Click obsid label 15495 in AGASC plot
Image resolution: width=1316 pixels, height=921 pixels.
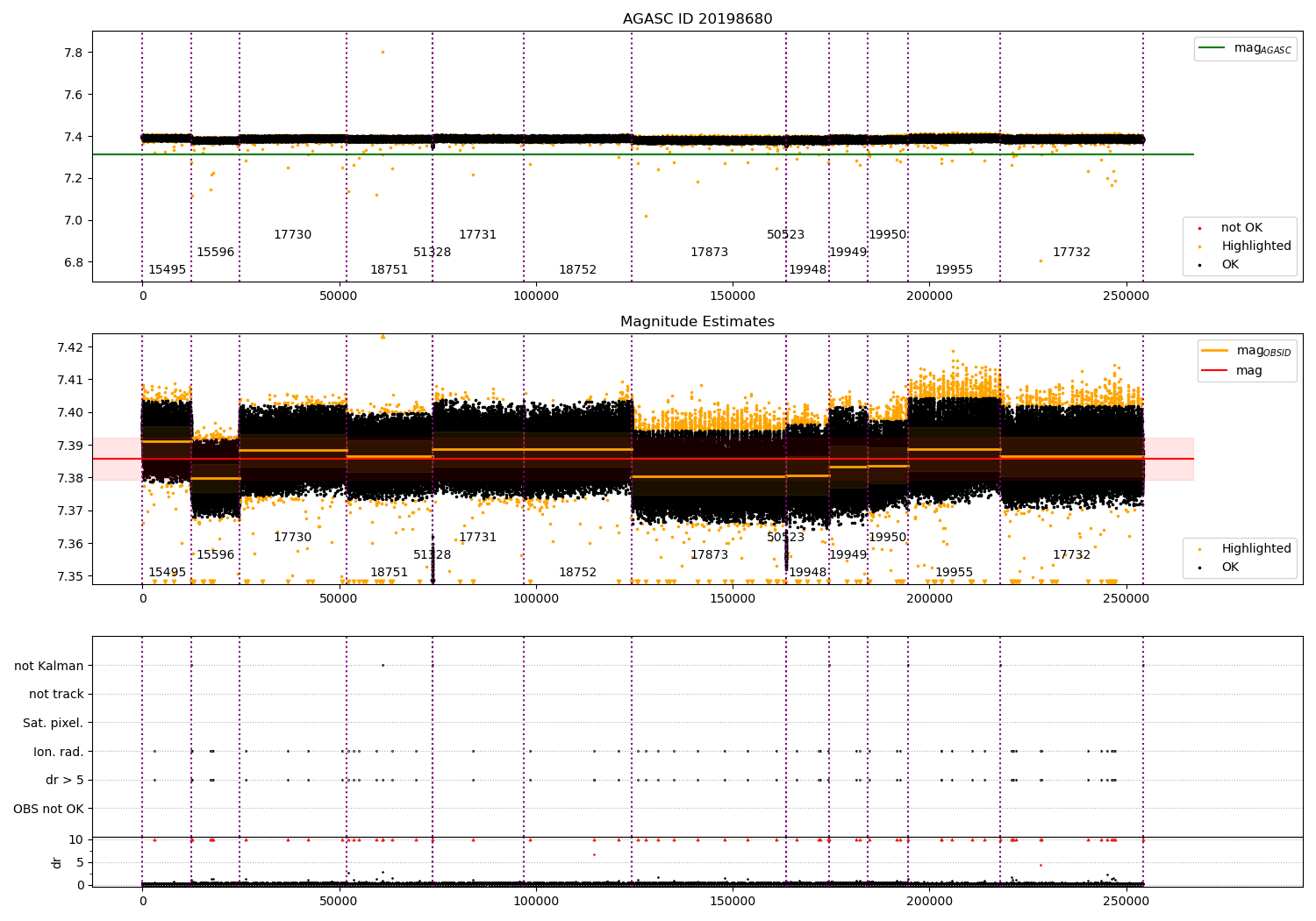(x=167, y=270)
